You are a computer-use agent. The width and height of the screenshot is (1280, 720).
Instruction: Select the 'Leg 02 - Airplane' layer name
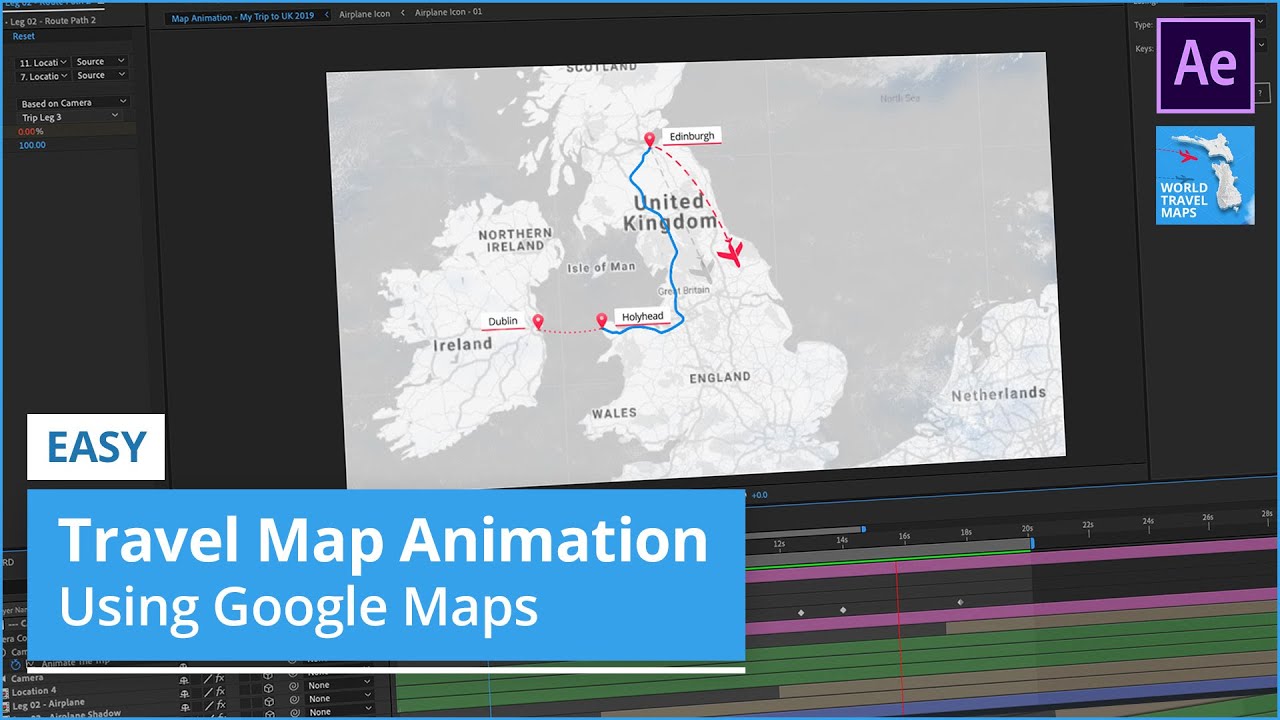point(48,704)
